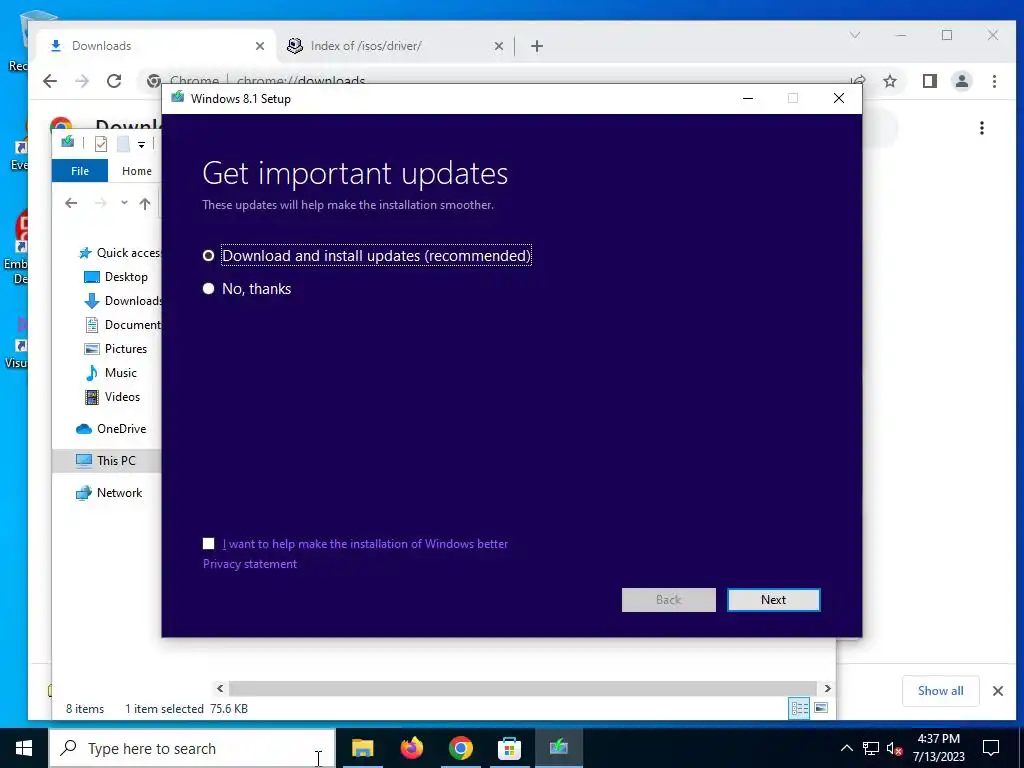Close the Windows 8.1 Setup dialog
1024x768 pixels.
pos(839,98)
